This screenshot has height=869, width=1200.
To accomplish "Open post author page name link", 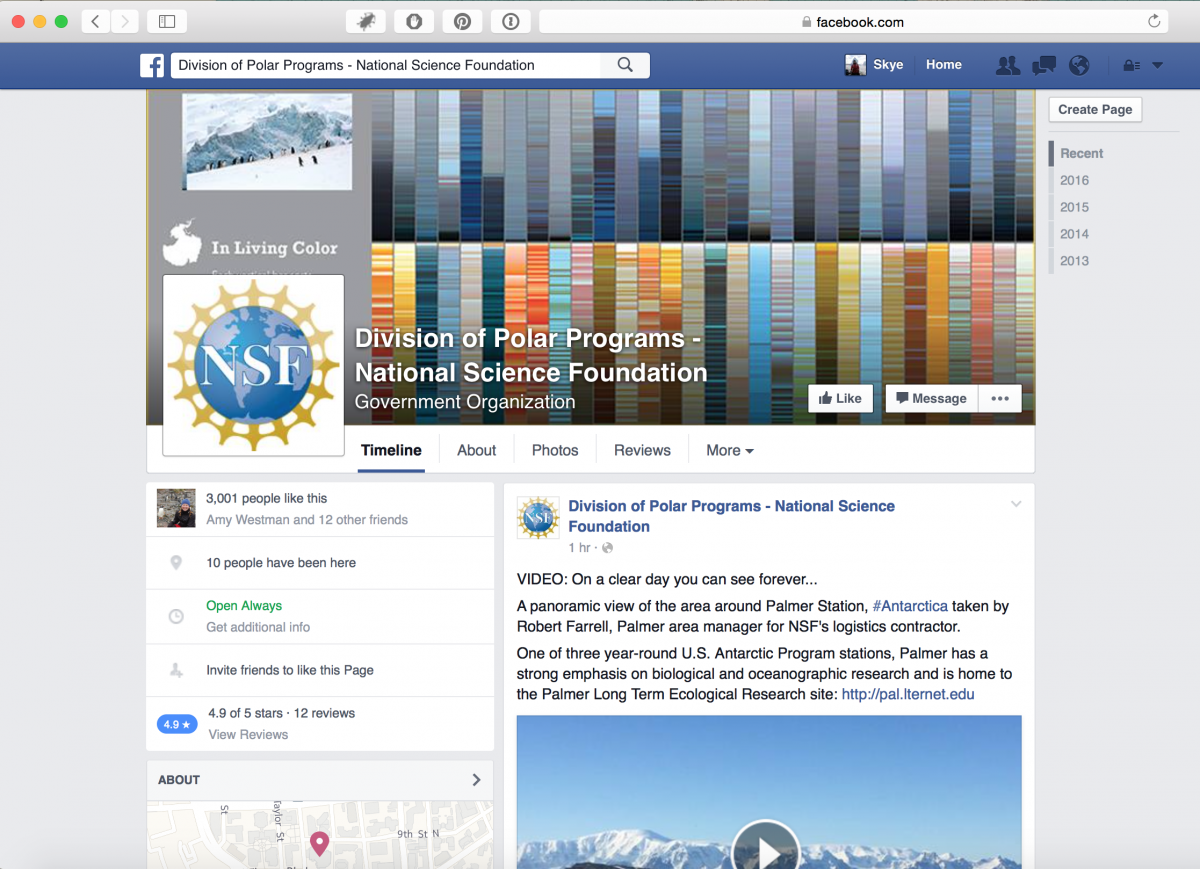I will pyautogui.click(x=732, y=516).
